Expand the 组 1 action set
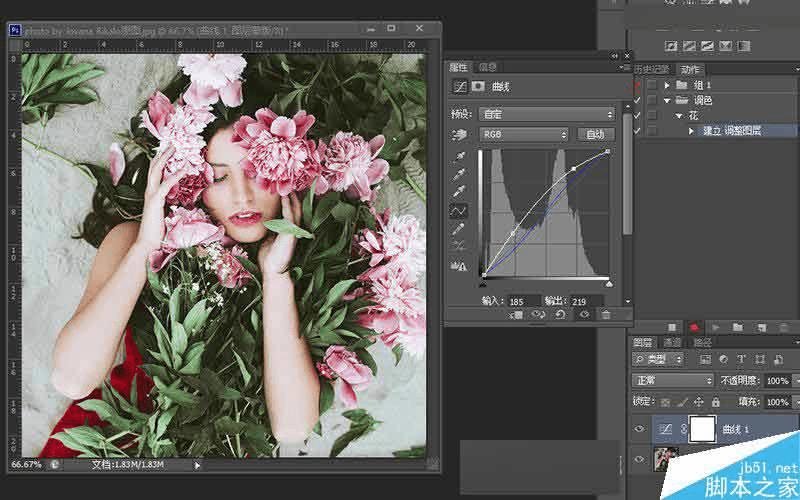The image size is (800, 500). pos(667,85)
